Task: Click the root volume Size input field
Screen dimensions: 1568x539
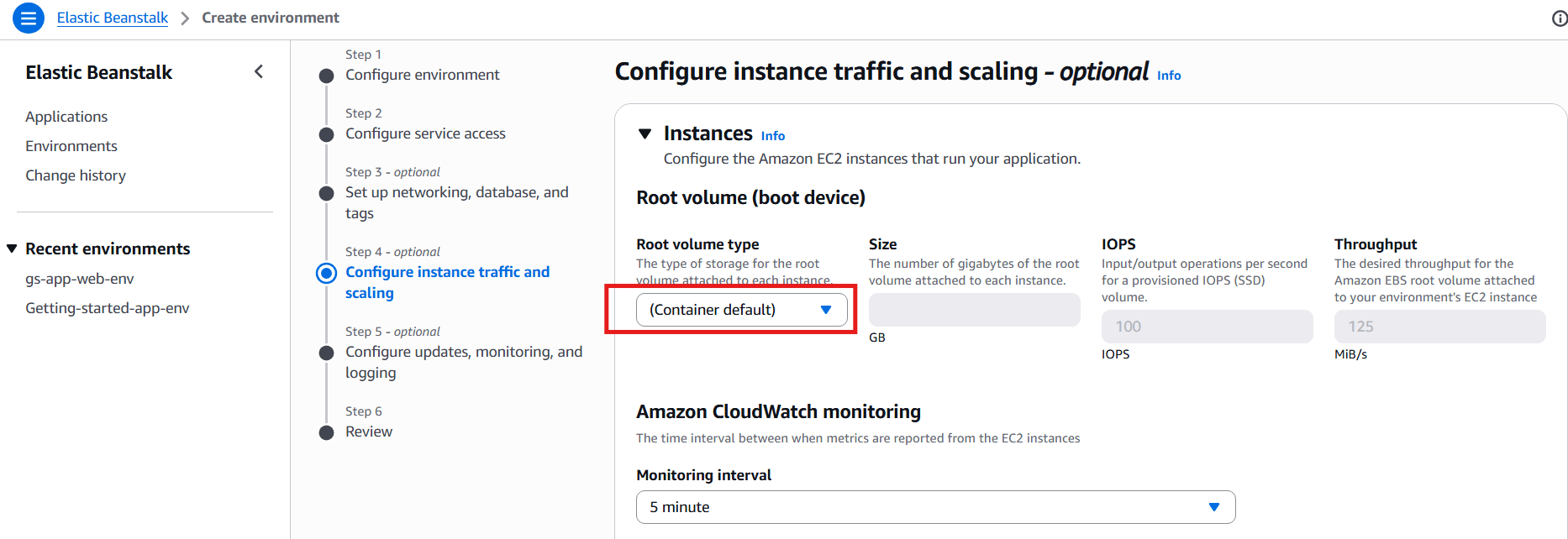Action: (974, 310)
